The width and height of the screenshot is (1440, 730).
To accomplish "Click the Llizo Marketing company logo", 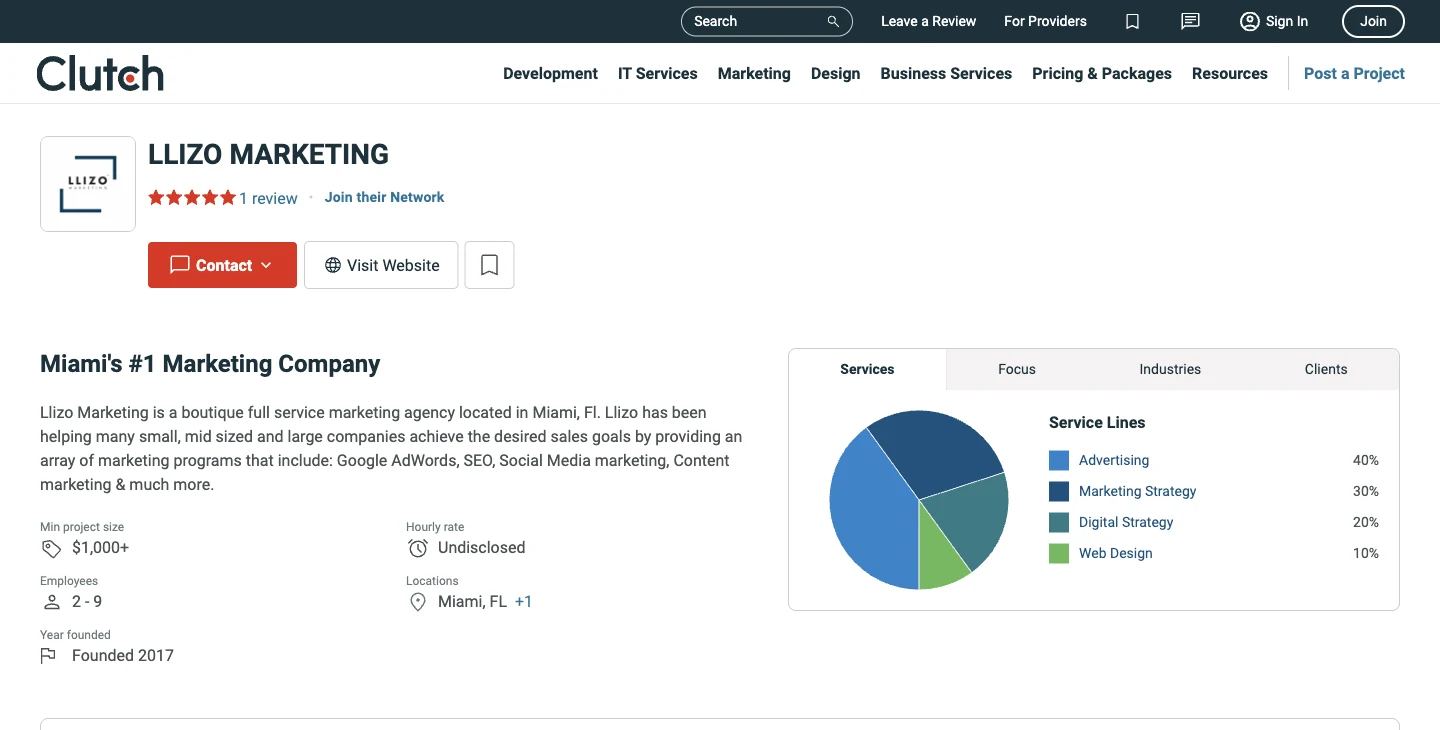I will pos(88,184).
